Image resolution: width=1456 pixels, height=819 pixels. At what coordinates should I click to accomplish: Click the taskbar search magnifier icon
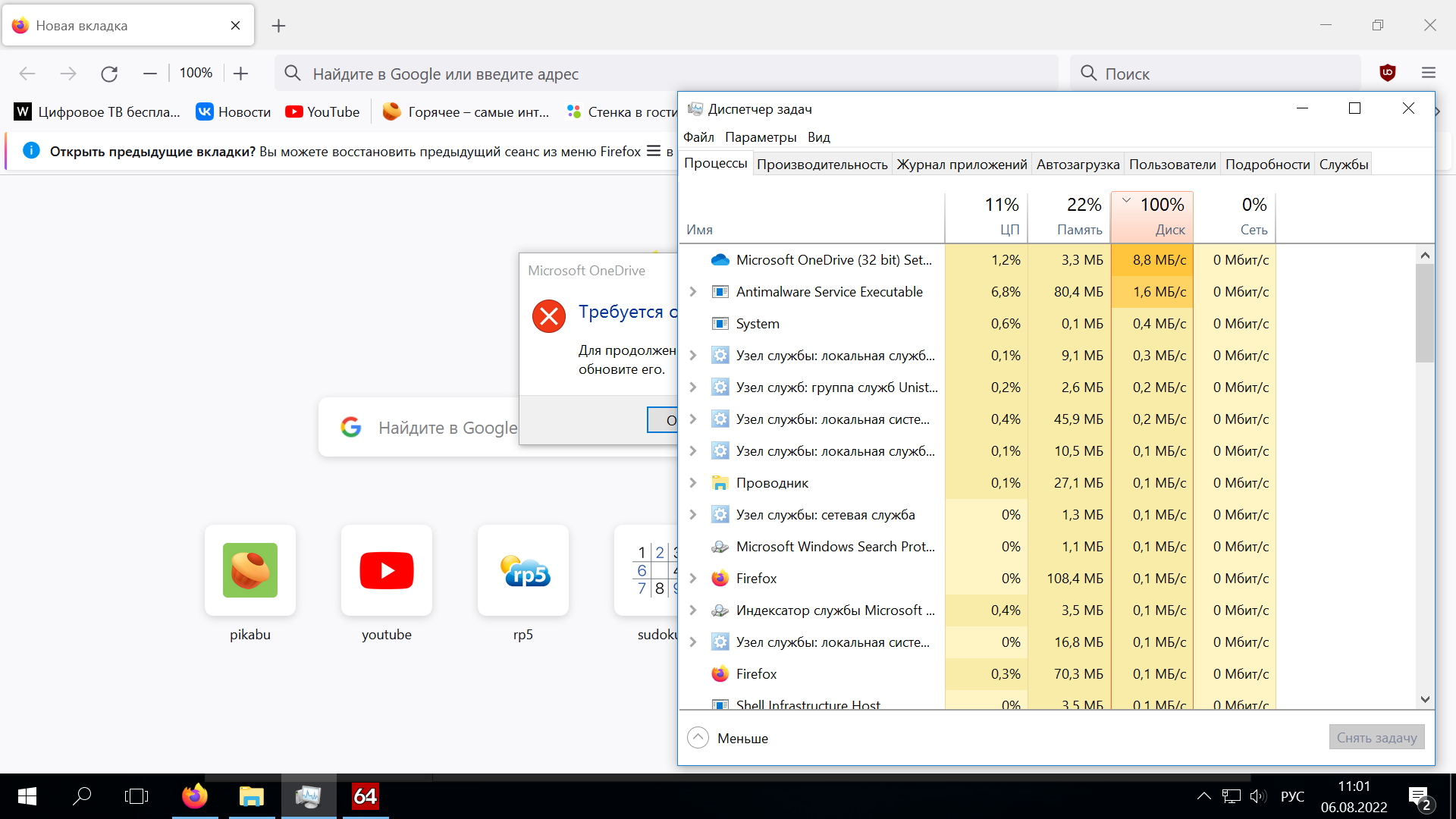(81, 796)
